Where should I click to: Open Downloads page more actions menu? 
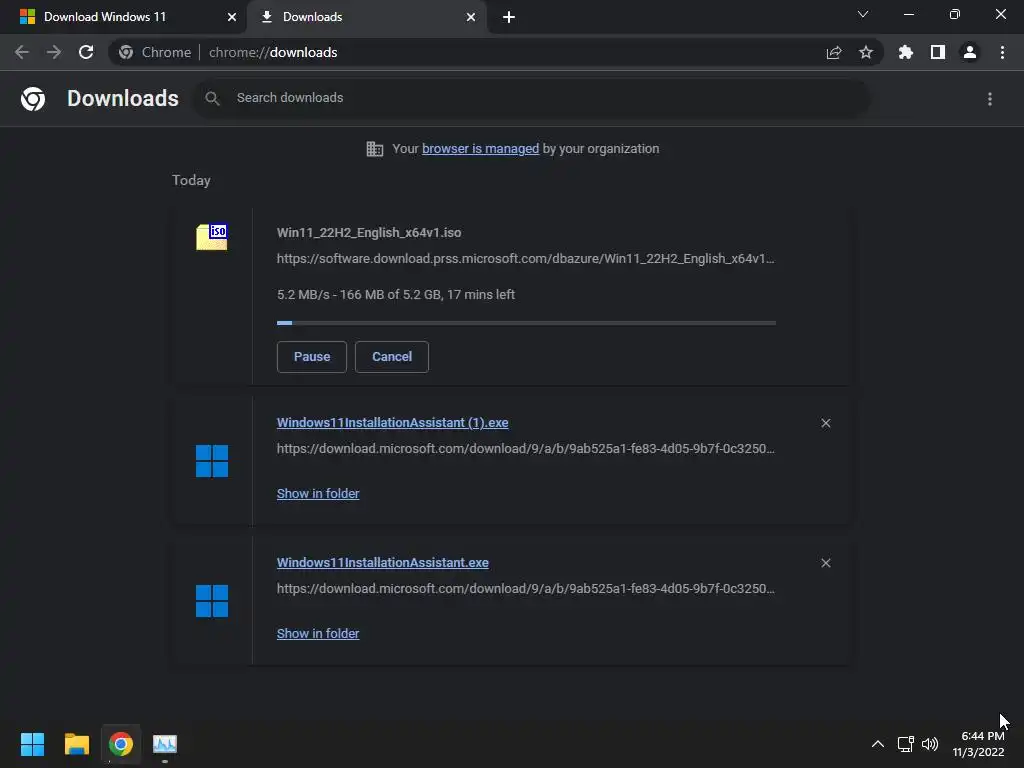pyautogui.click(x=990, y=99)
